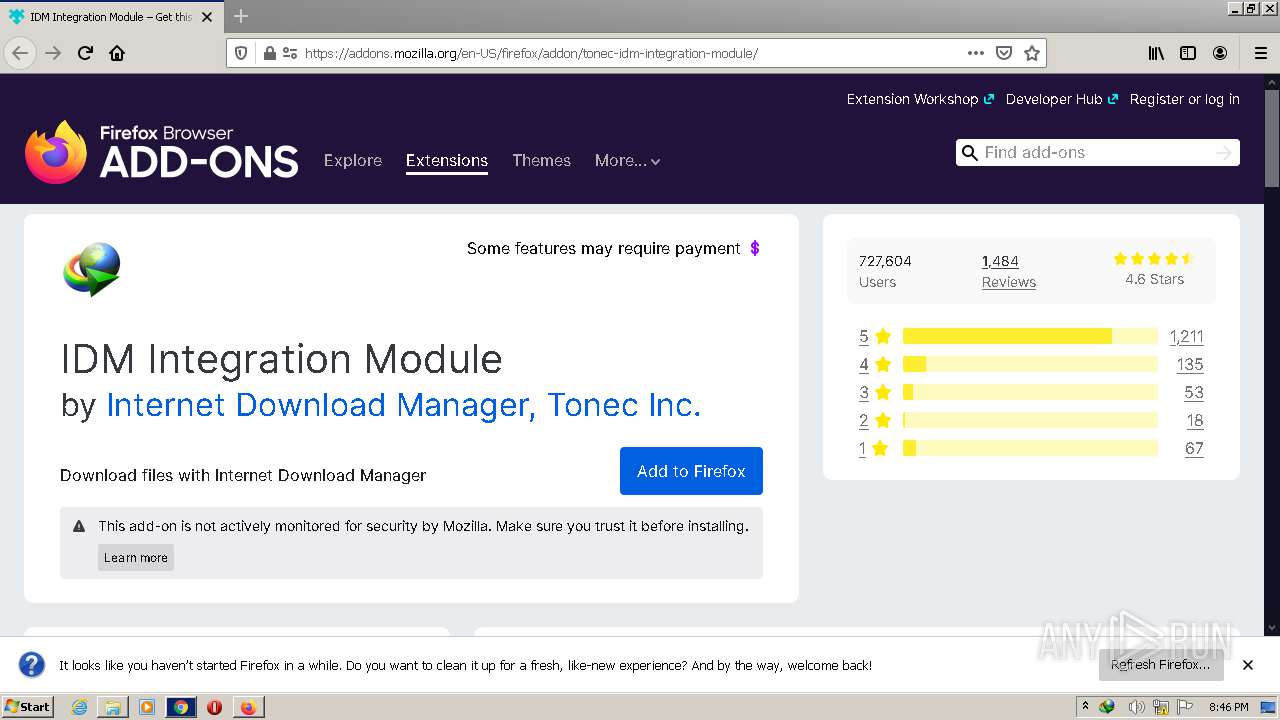Click the 8:46 PM taskbar clock
The height and width of the screenshot is (720, 1280).
[1228, 707]
